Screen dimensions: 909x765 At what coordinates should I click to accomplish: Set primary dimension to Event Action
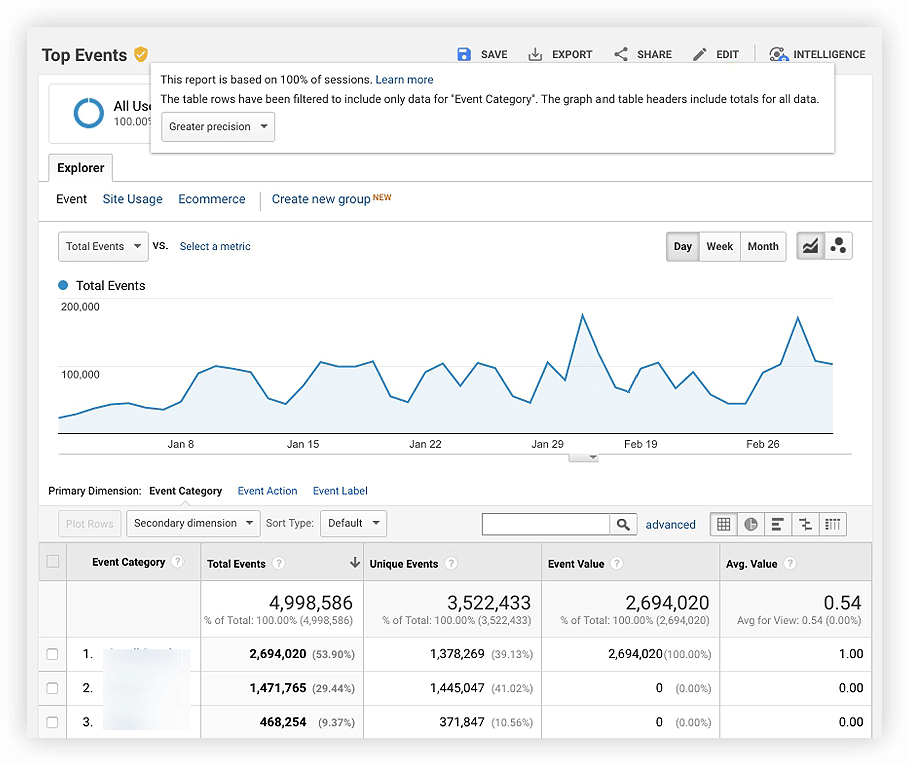[267, 491]
